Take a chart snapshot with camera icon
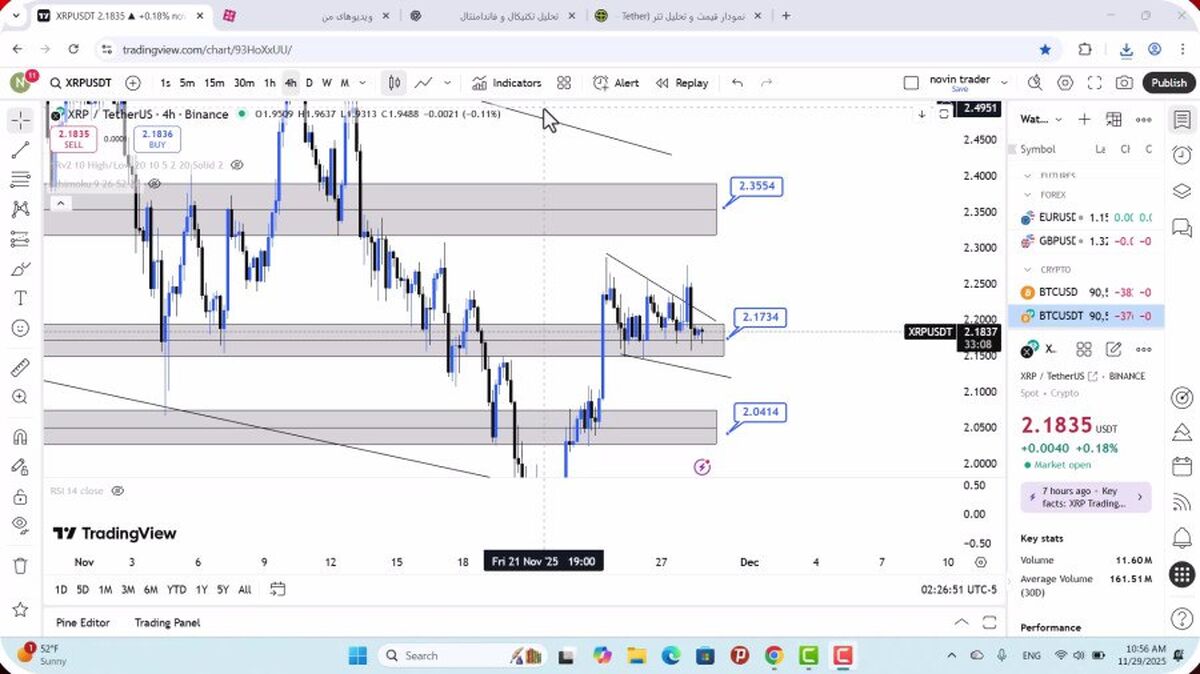The width and height of the screenshot is (1200, 674). tap(1125, 83)
